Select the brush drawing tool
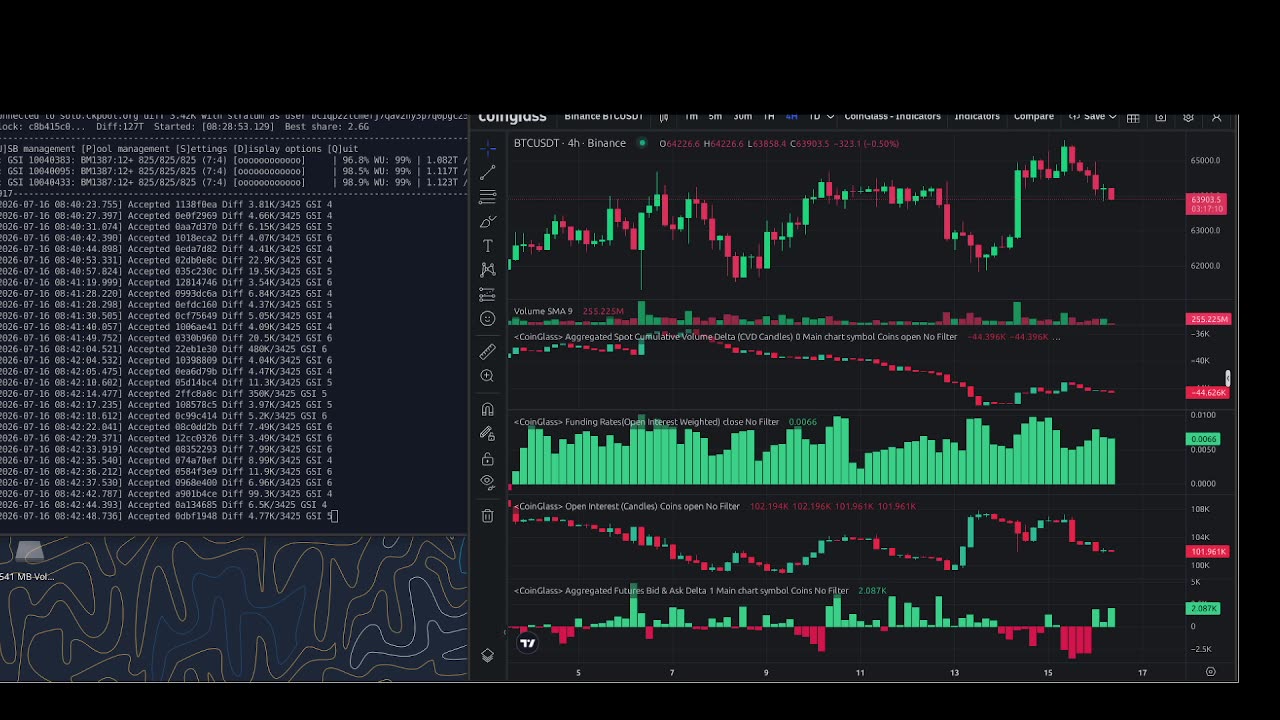Image resolution: width=1280 pixels, height=720 pixels. [x=488, y=221]
